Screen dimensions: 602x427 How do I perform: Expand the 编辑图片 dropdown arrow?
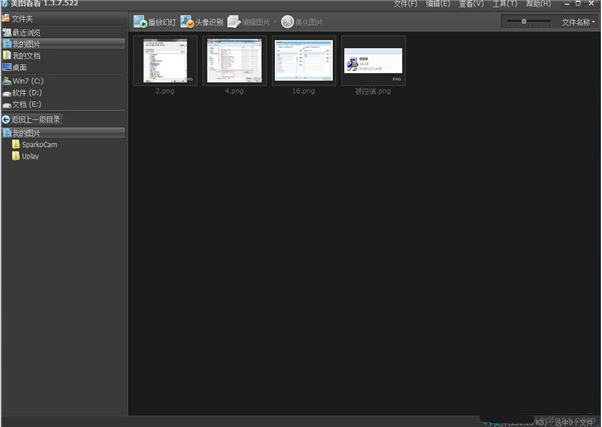[x=274, y=22]
